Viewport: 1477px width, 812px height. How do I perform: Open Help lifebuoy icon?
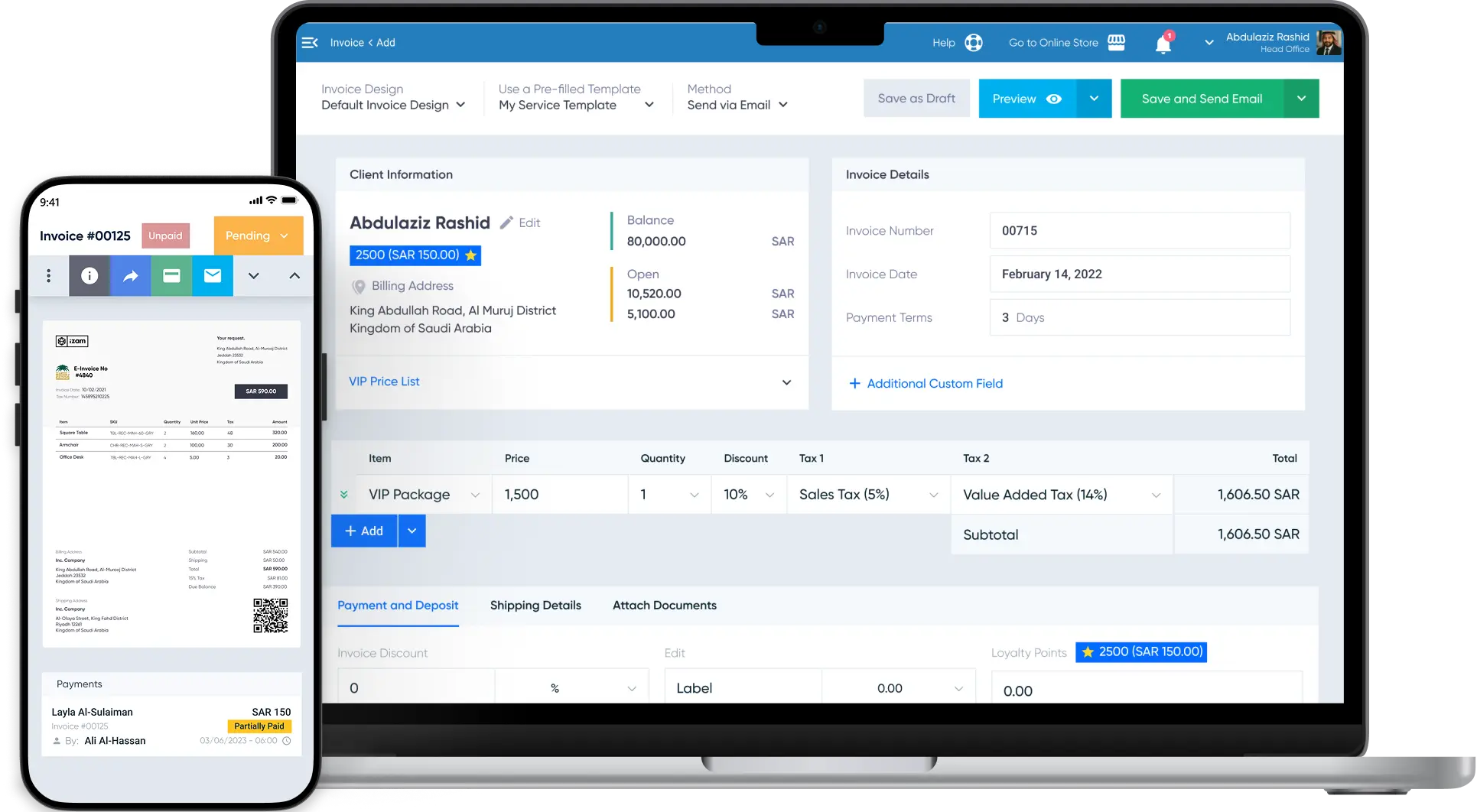[973, 43]
